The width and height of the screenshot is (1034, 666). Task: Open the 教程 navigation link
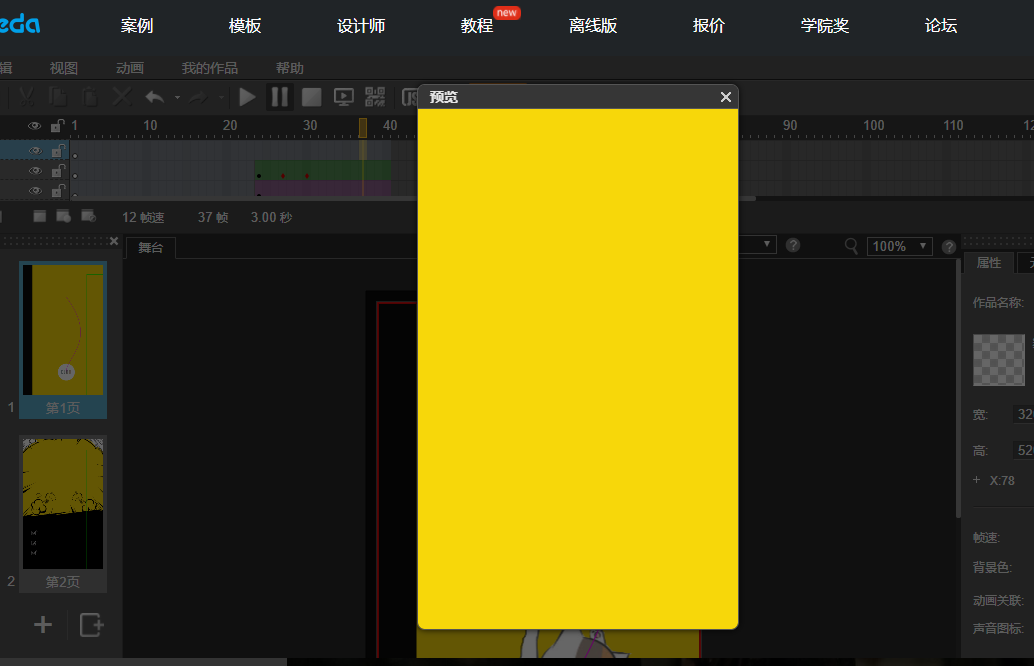point(477,26)
